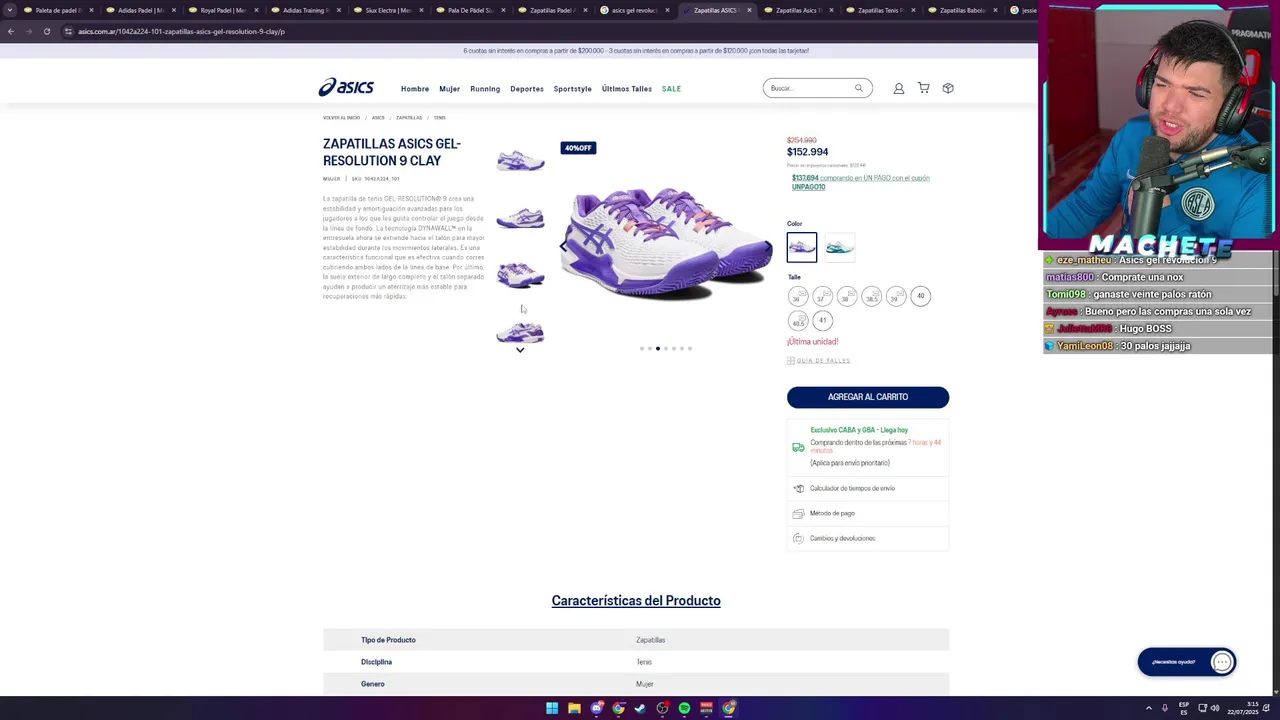Click the browser reload icon
Screen dimensions: 1280x720
46,31
